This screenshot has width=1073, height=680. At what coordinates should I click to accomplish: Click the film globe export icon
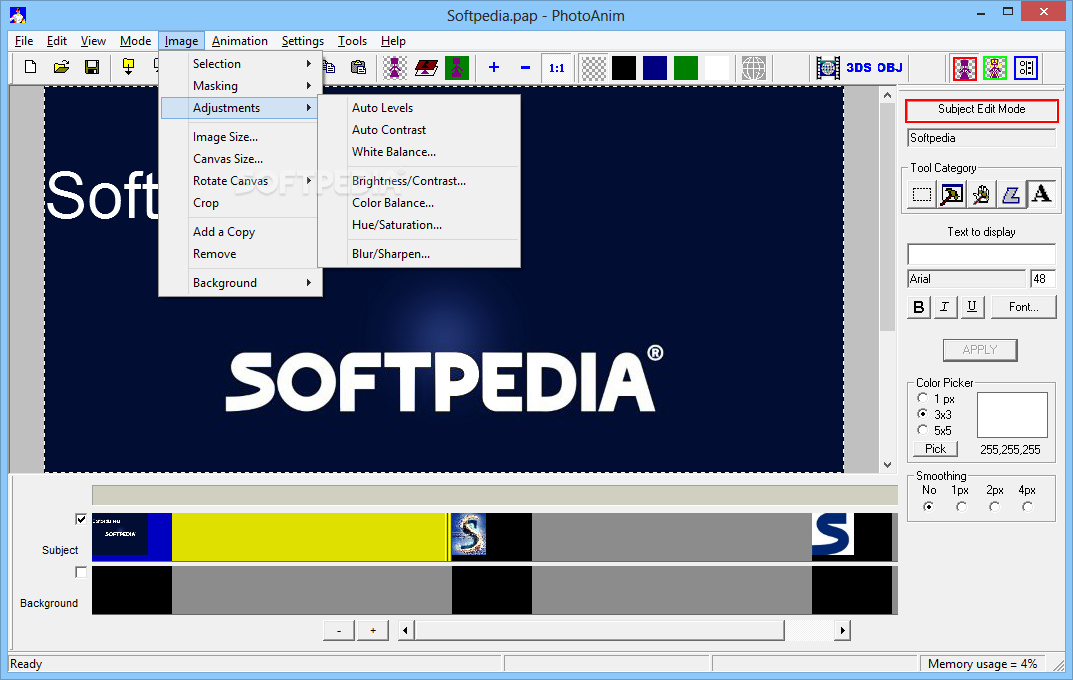pos(828,68)
